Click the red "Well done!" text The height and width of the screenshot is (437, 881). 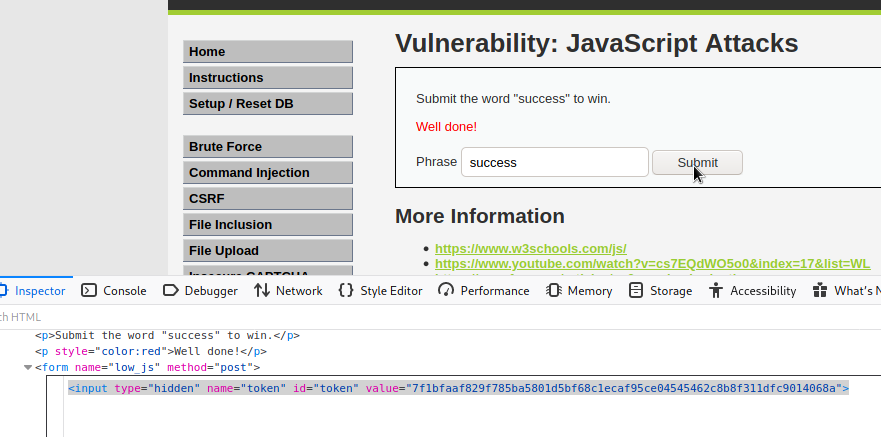446,127
